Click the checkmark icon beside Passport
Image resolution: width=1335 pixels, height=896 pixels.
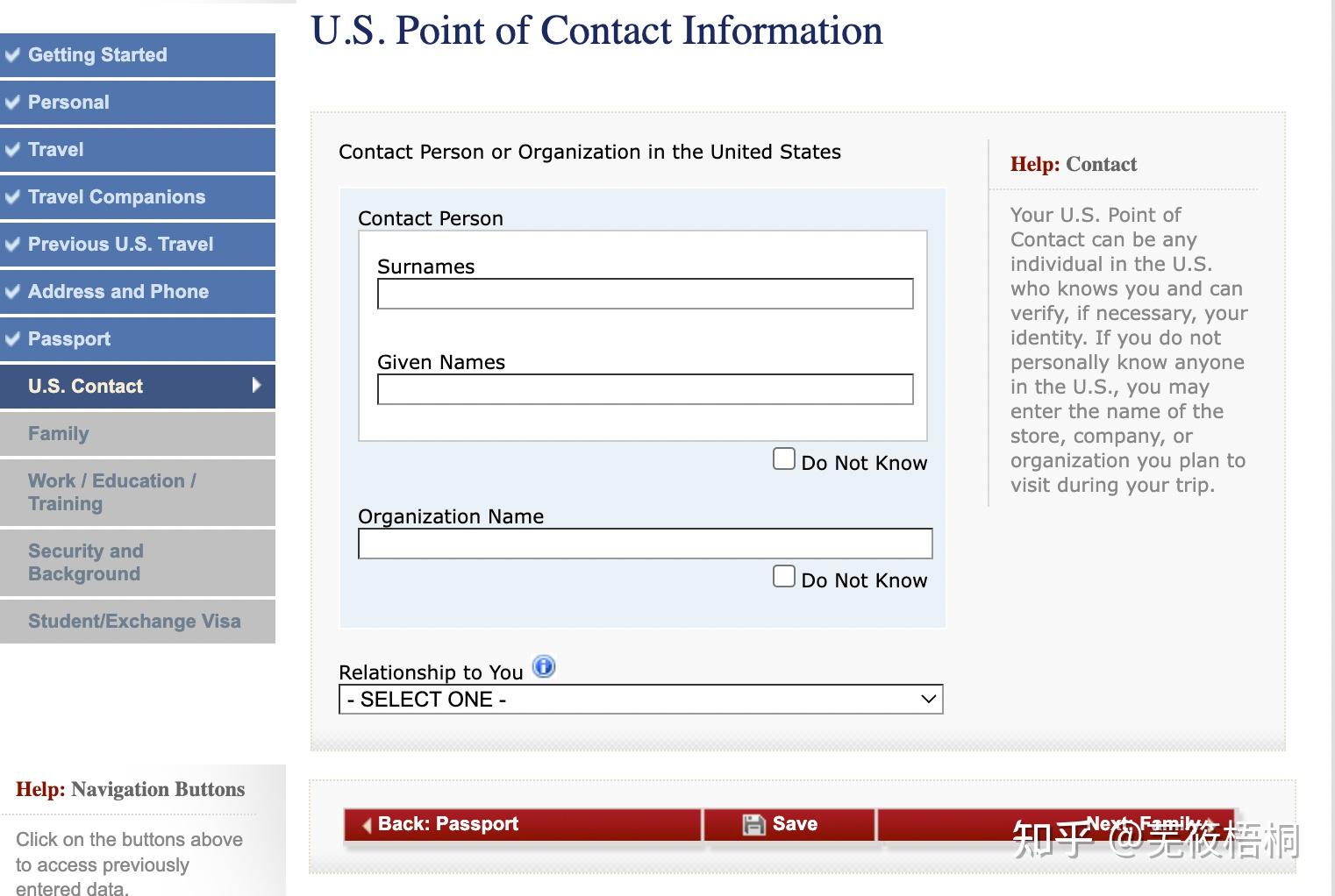point(12,338)
